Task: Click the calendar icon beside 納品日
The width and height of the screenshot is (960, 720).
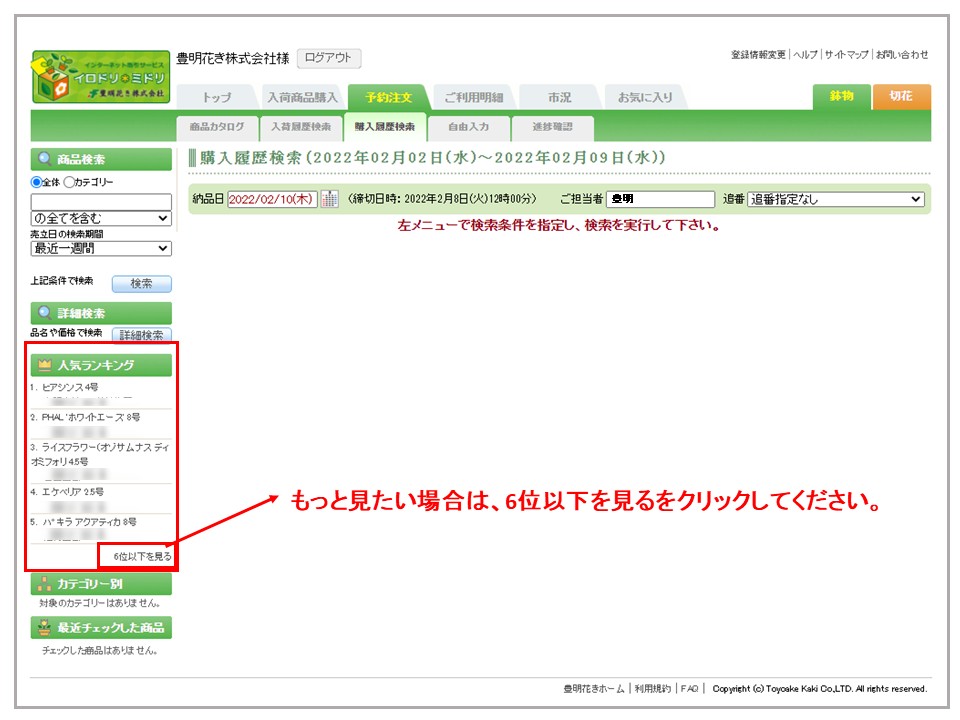Action: [x=329, y=199]
